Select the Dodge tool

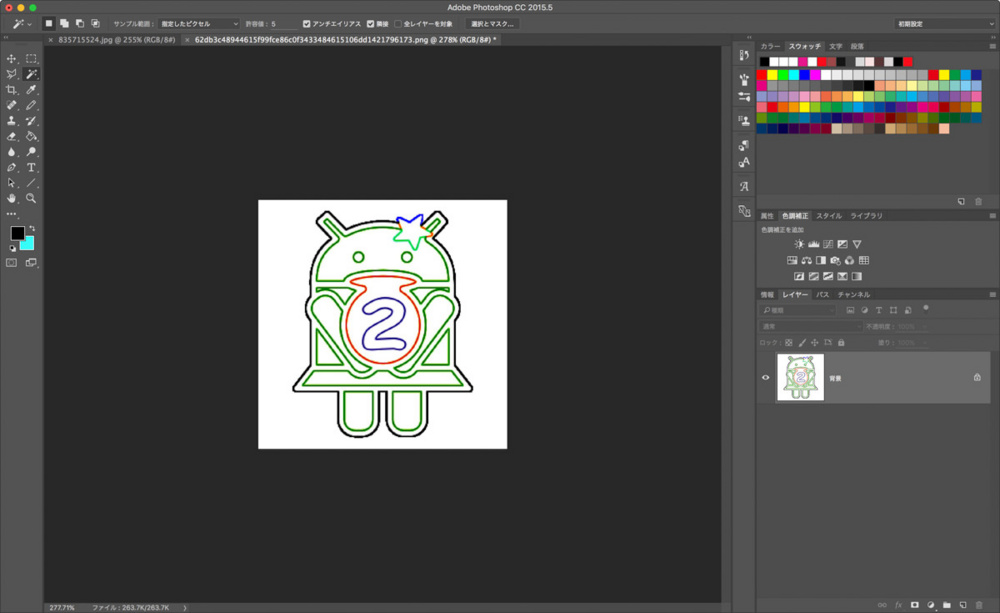click(31, 152)
